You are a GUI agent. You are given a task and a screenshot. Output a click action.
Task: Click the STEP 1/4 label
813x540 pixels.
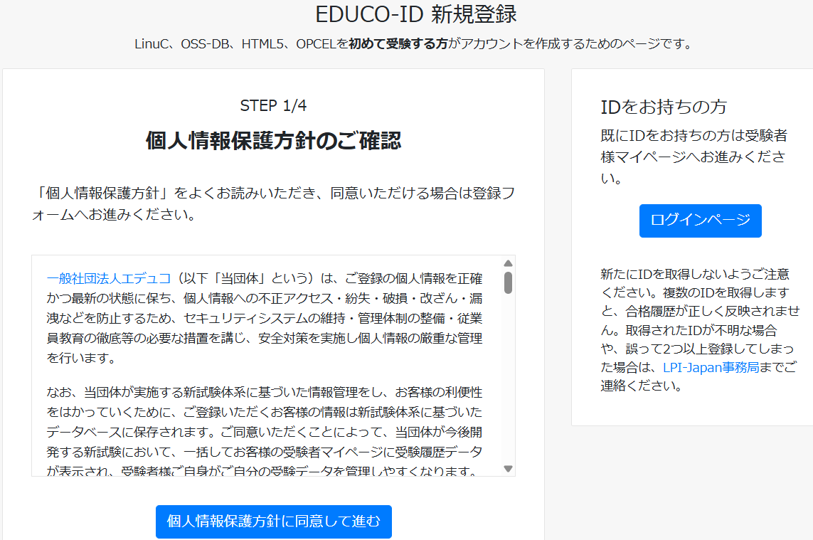click(x=273, y=106)
